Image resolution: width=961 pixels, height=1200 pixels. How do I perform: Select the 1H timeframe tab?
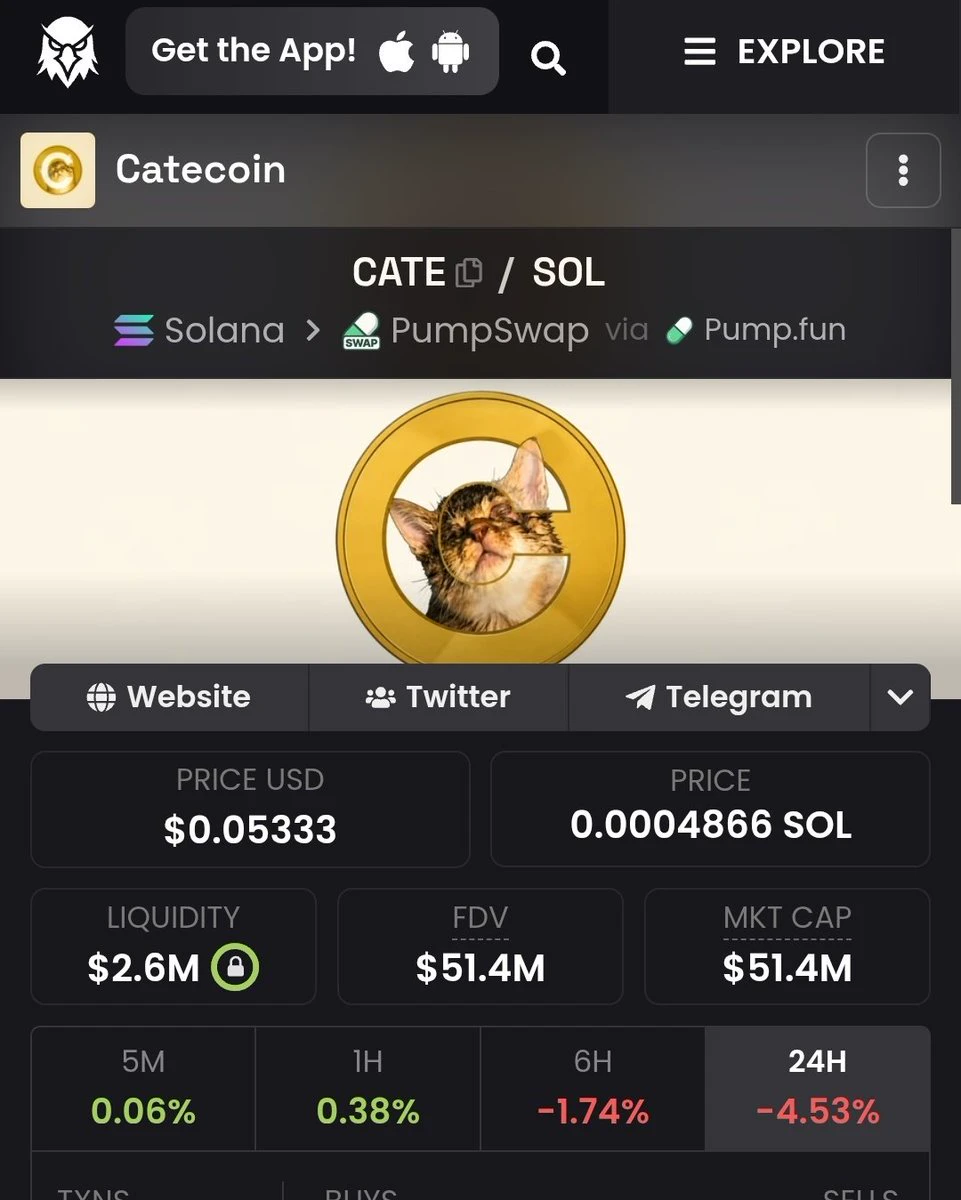(x=368, y=1088)
